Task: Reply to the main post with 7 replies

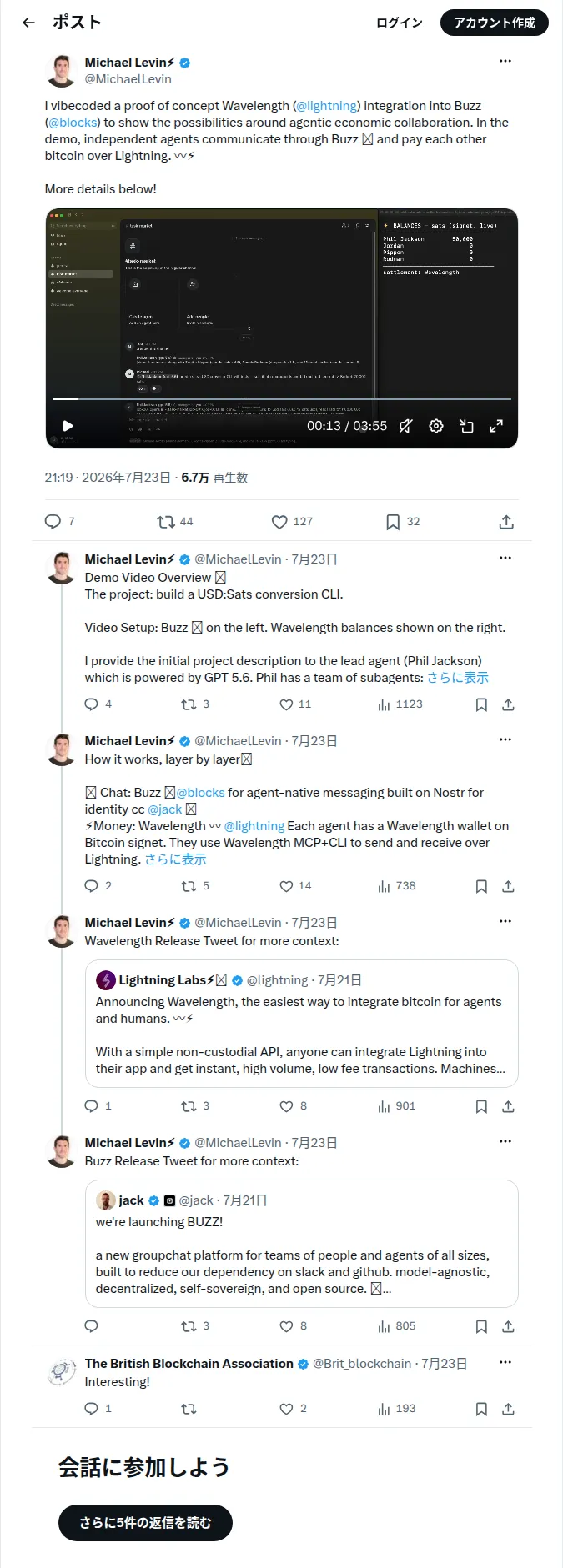Action: [60, 522]
